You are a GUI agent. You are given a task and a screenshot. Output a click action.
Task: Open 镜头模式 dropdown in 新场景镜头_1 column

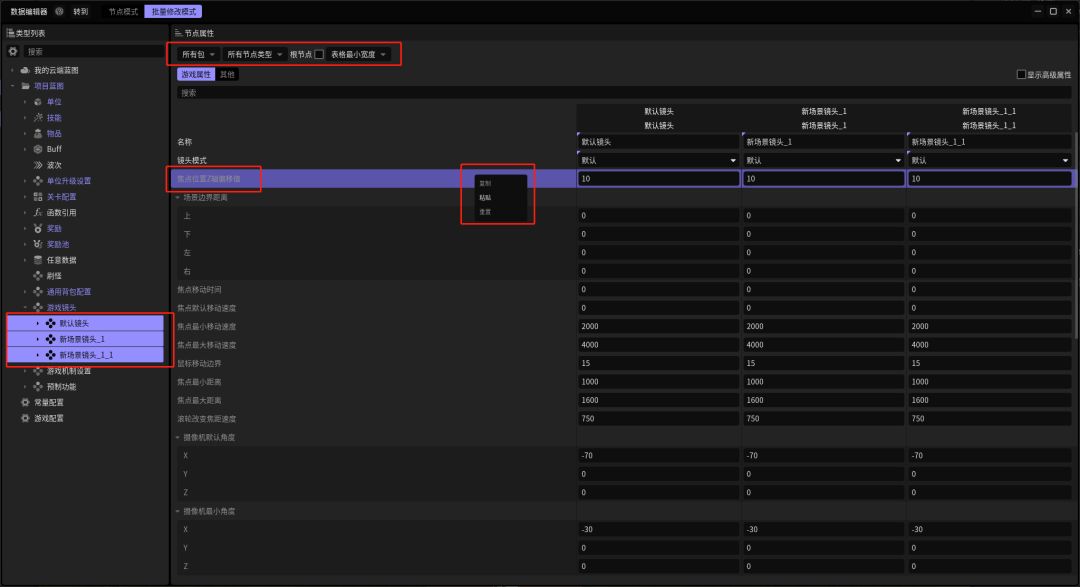click(823, 161)
